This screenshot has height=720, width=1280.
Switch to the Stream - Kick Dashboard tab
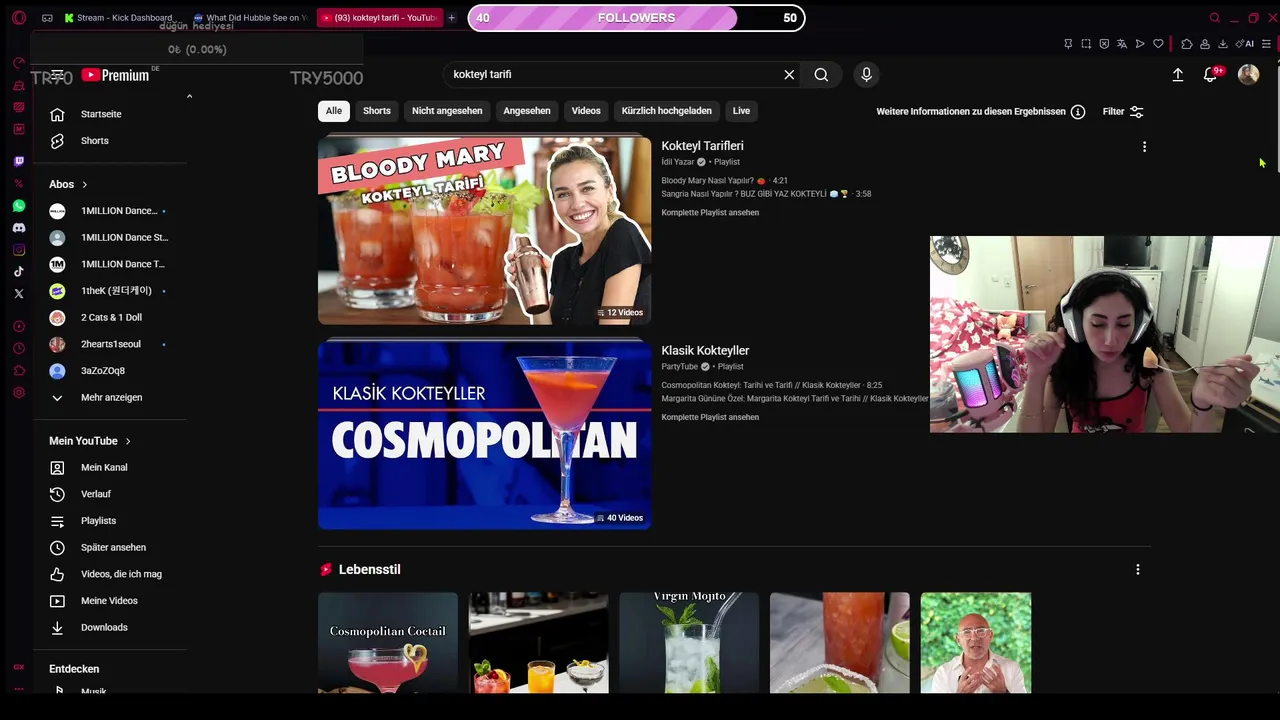119,18
